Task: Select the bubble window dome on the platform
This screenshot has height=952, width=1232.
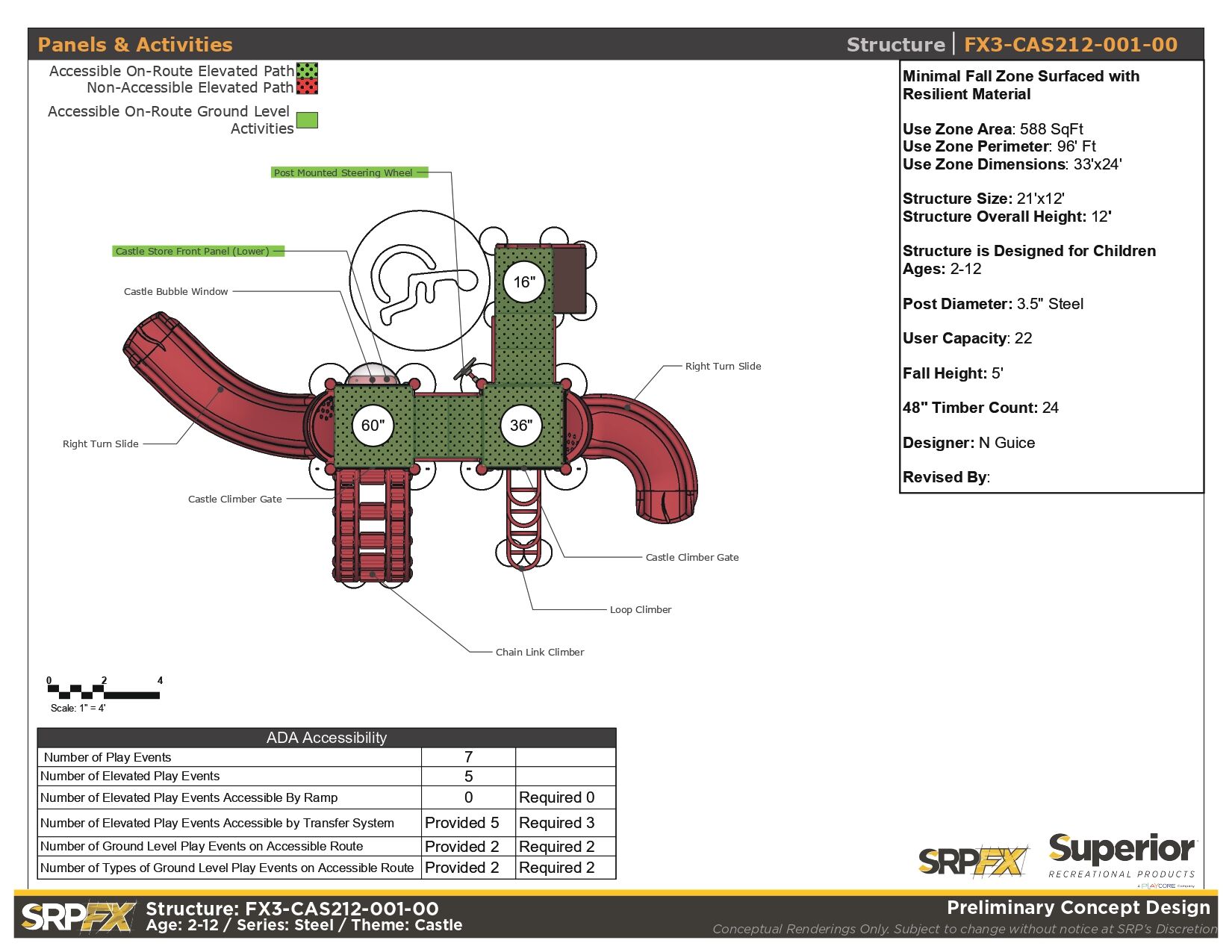Action: (373, 375)
